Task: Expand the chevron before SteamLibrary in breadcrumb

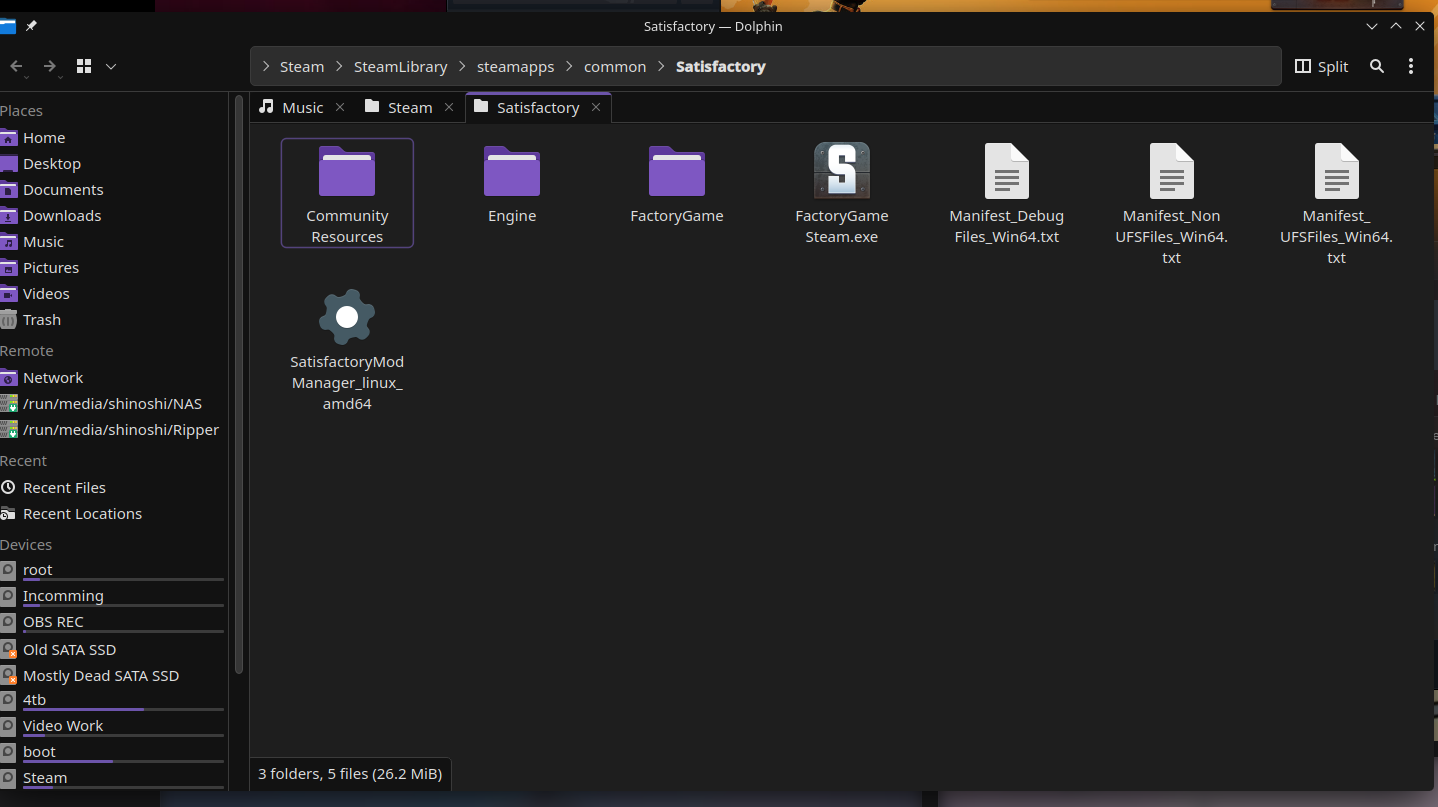Action: point(339,67)
